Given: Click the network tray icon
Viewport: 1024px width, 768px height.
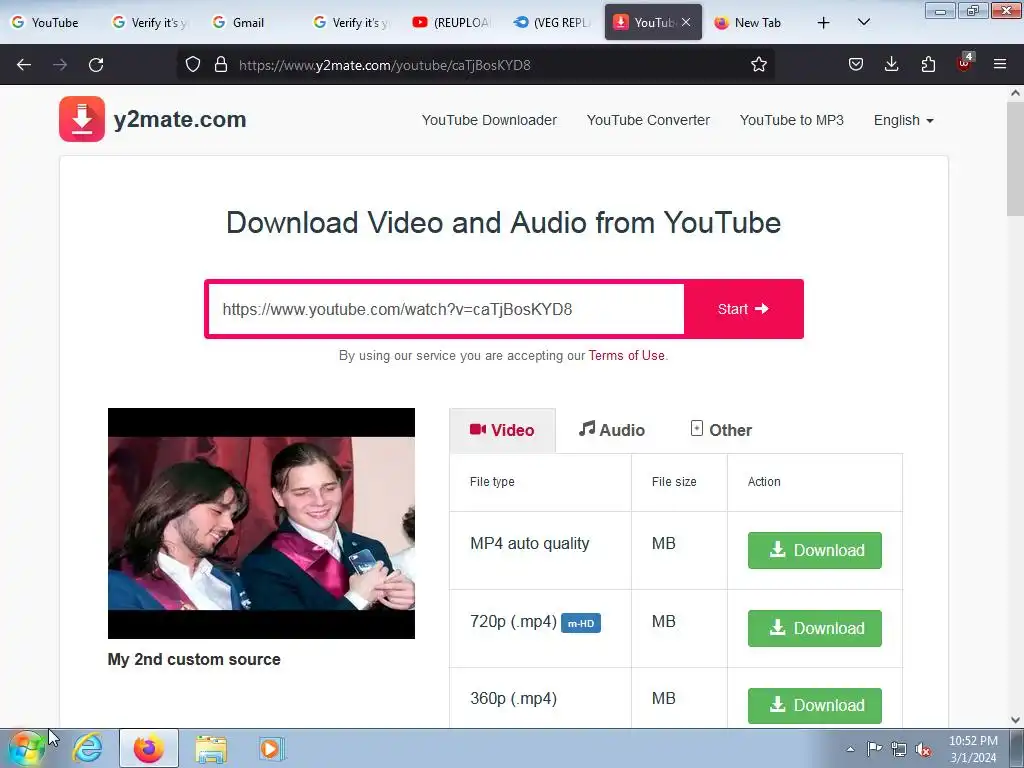Looking at the screenshot, I should point(899,749).
